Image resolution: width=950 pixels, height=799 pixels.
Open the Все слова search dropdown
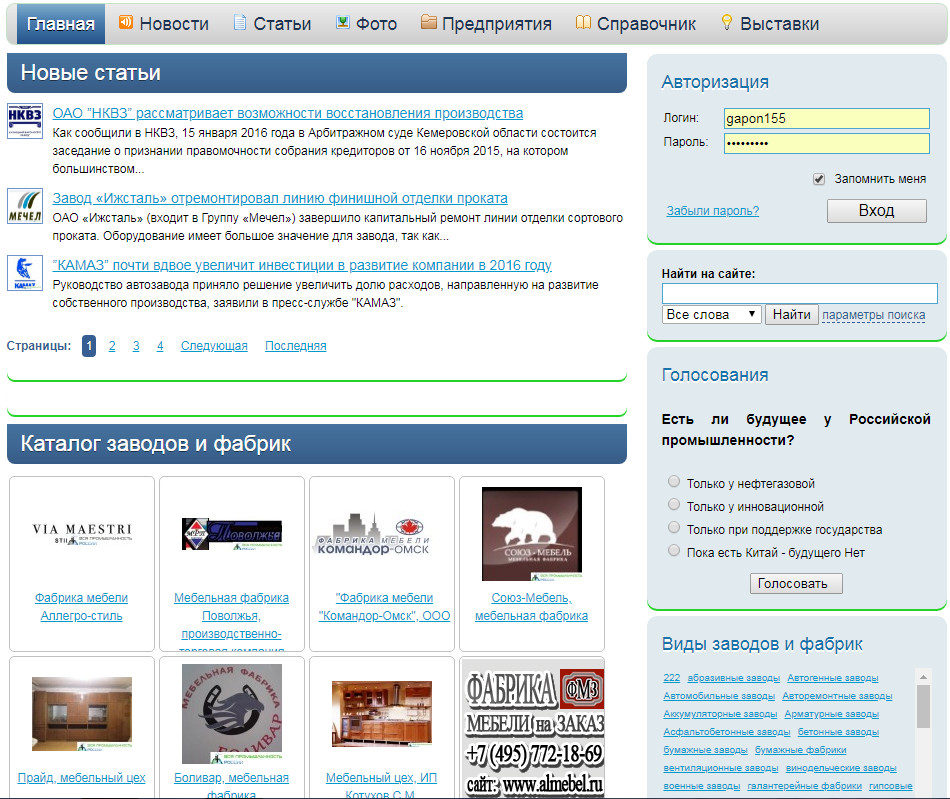tap(711, 314)
